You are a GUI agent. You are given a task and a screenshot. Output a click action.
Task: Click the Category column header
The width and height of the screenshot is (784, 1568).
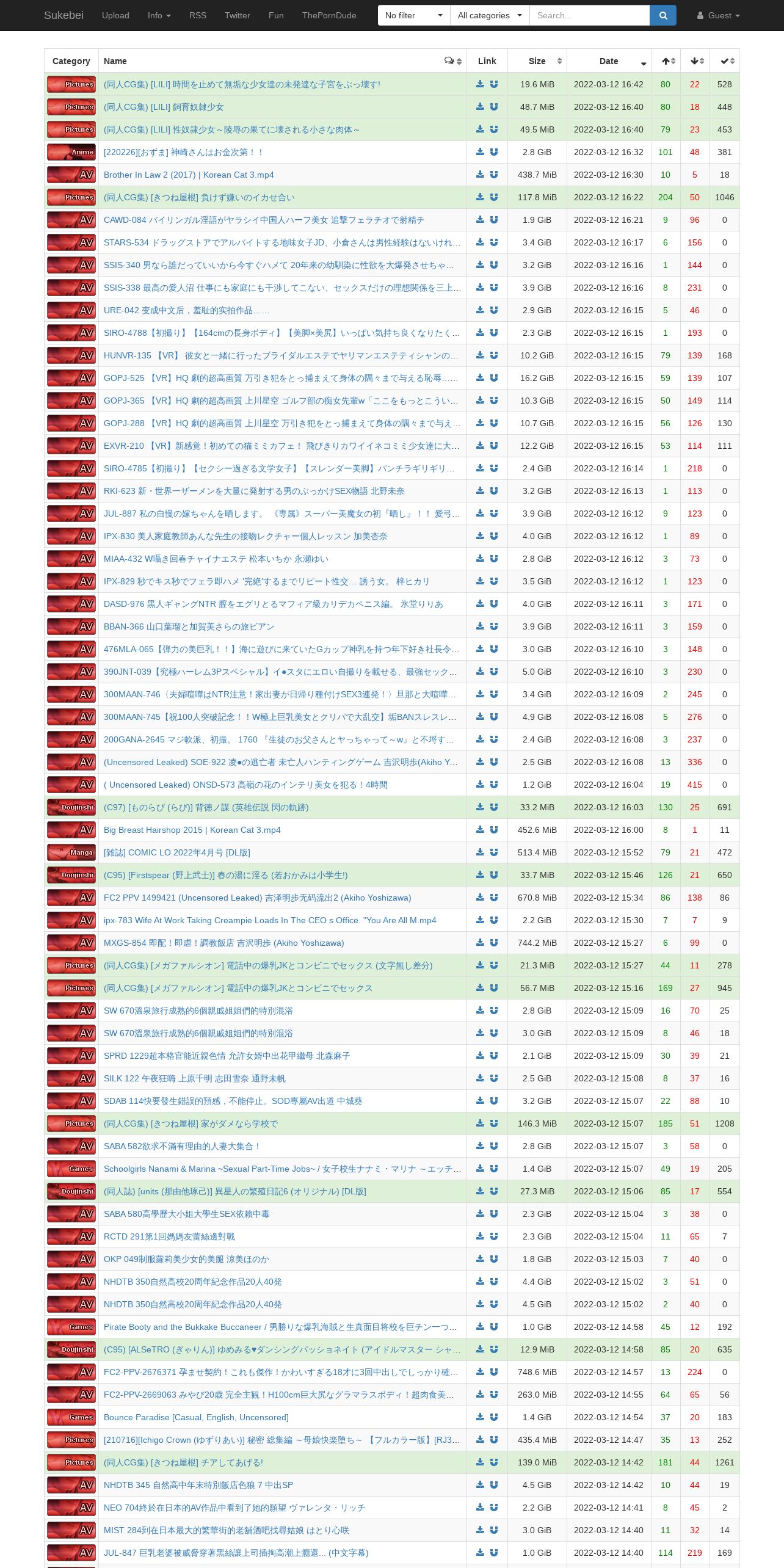point(71,61)
